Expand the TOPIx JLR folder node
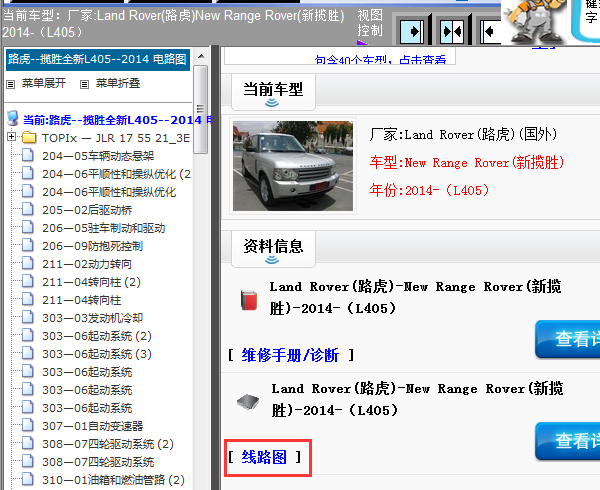Screen dimensions: 600x490 [x=11, y=137]
